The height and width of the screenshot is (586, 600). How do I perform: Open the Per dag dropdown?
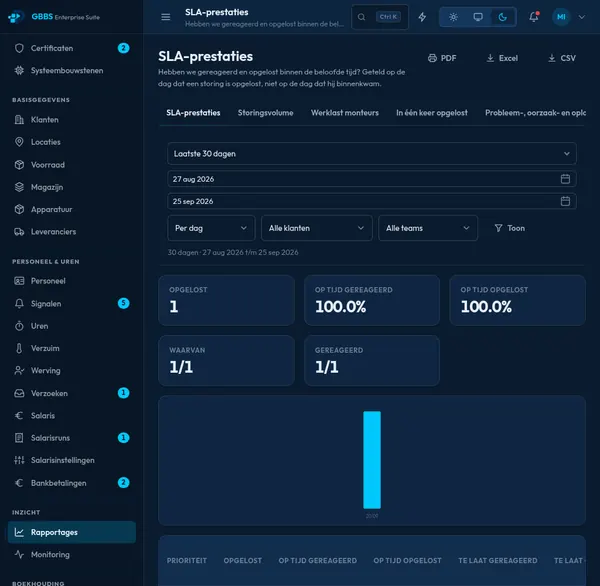pyautogui.click(x=211, y=228)
